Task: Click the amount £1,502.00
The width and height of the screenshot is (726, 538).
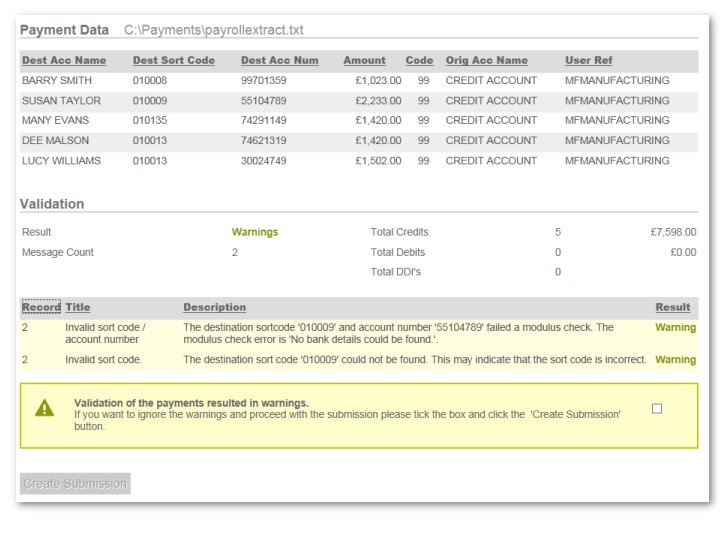Action: (378, 161)
